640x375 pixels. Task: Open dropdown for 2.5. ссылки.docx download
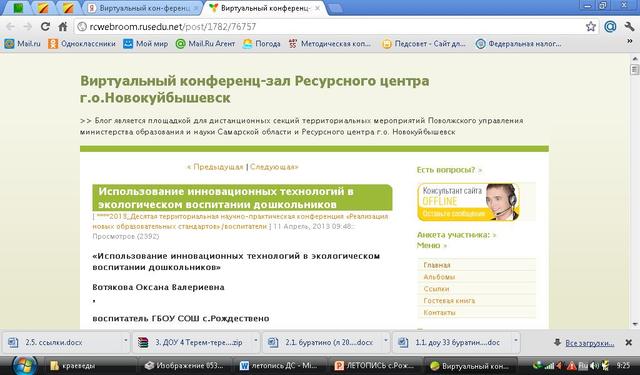pyautogui.click(x=125, y=340)
